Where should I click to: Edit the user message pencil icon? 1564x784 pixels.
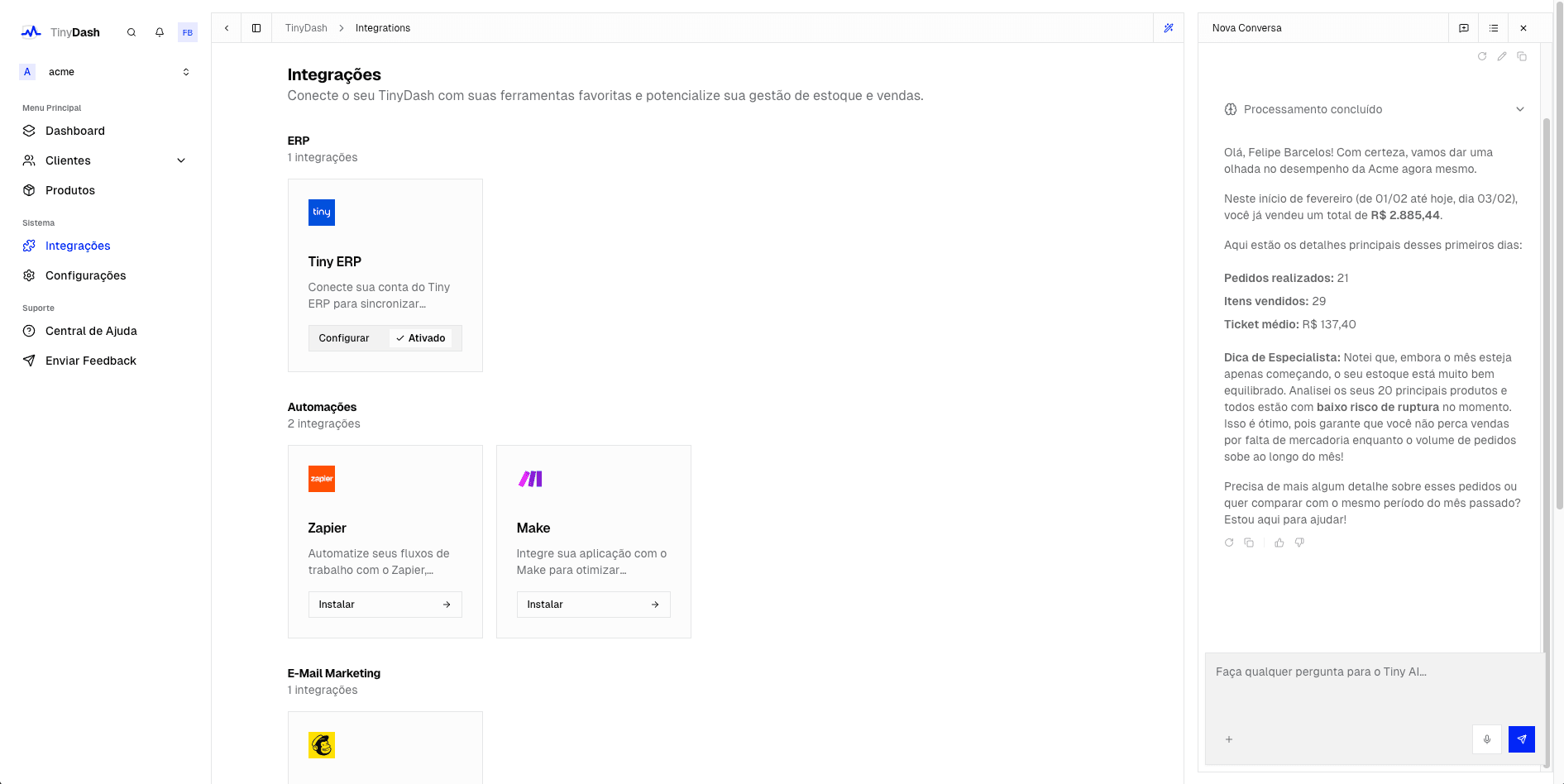pos(1502,56)
